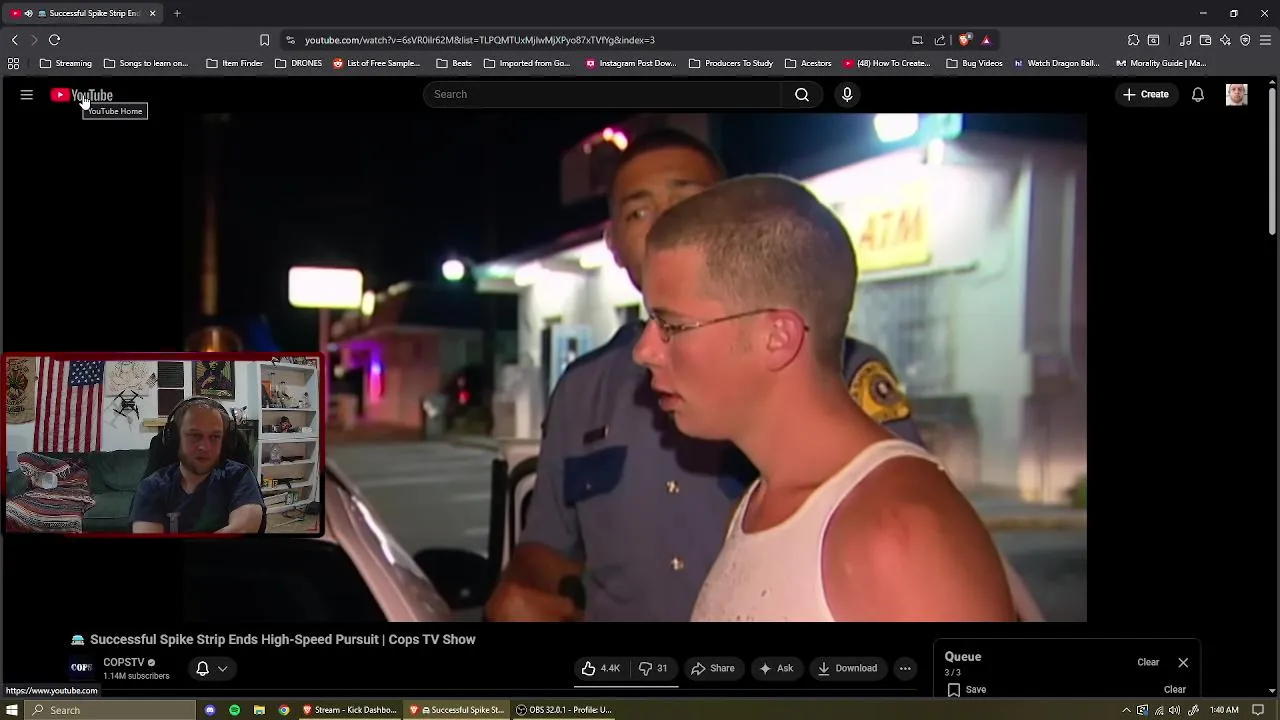
Task: Open Watch Dragon Ball bookmark
Action: (1057, 63)
